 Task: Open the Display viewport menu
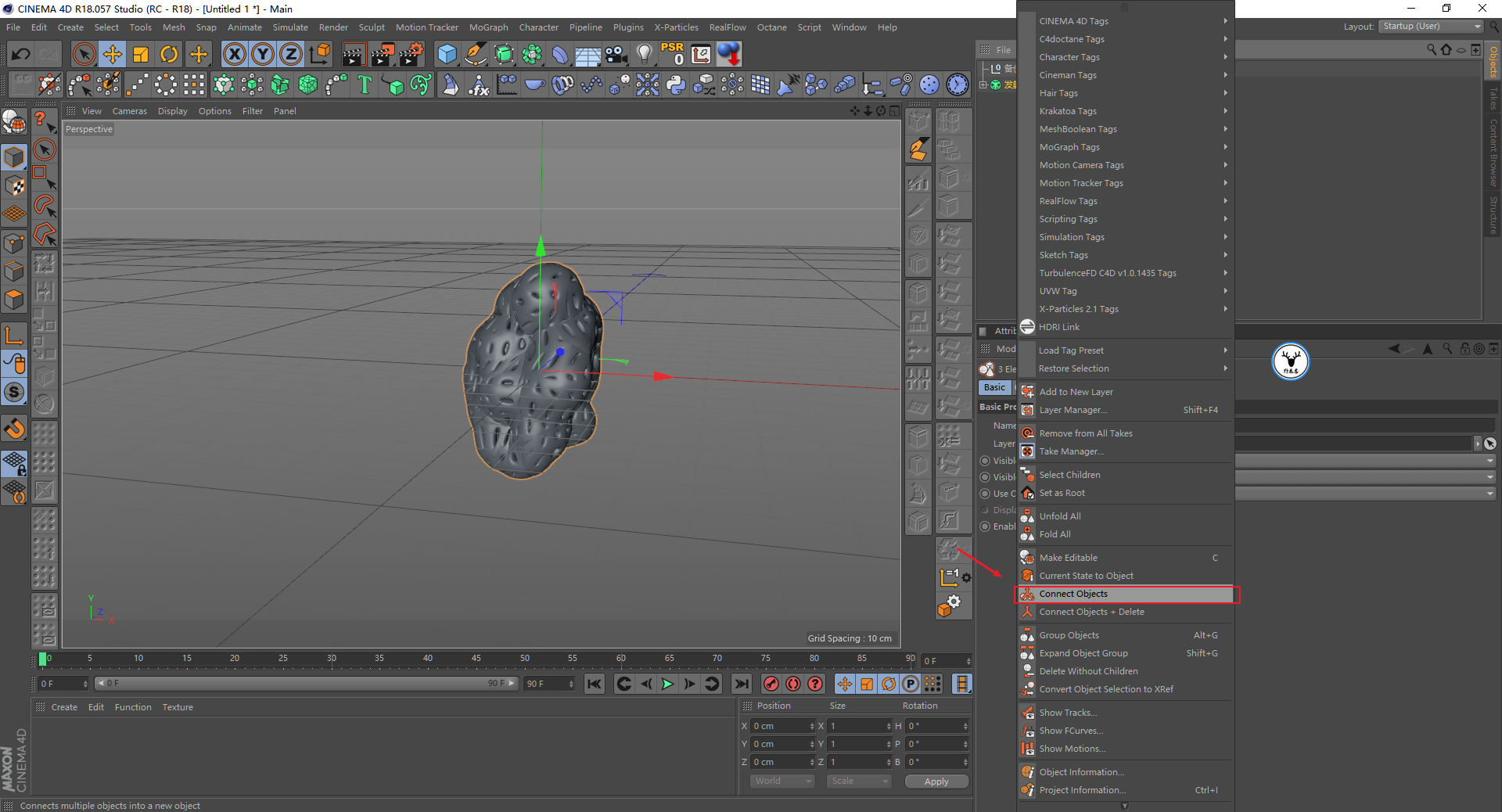tap(172, 111)
